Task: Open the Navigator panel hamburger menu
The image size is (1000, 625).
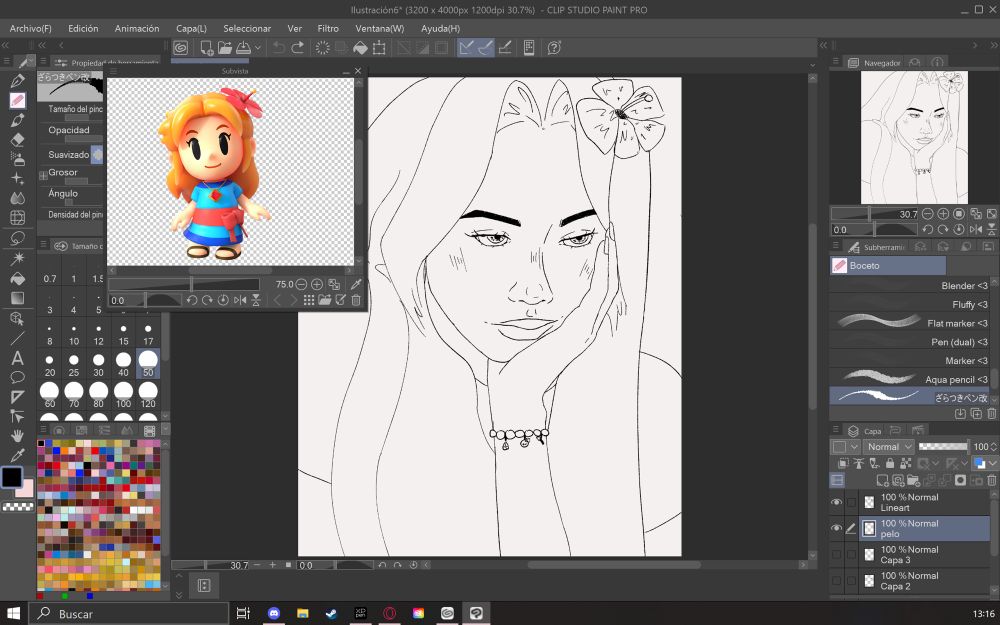Action: 835,62
